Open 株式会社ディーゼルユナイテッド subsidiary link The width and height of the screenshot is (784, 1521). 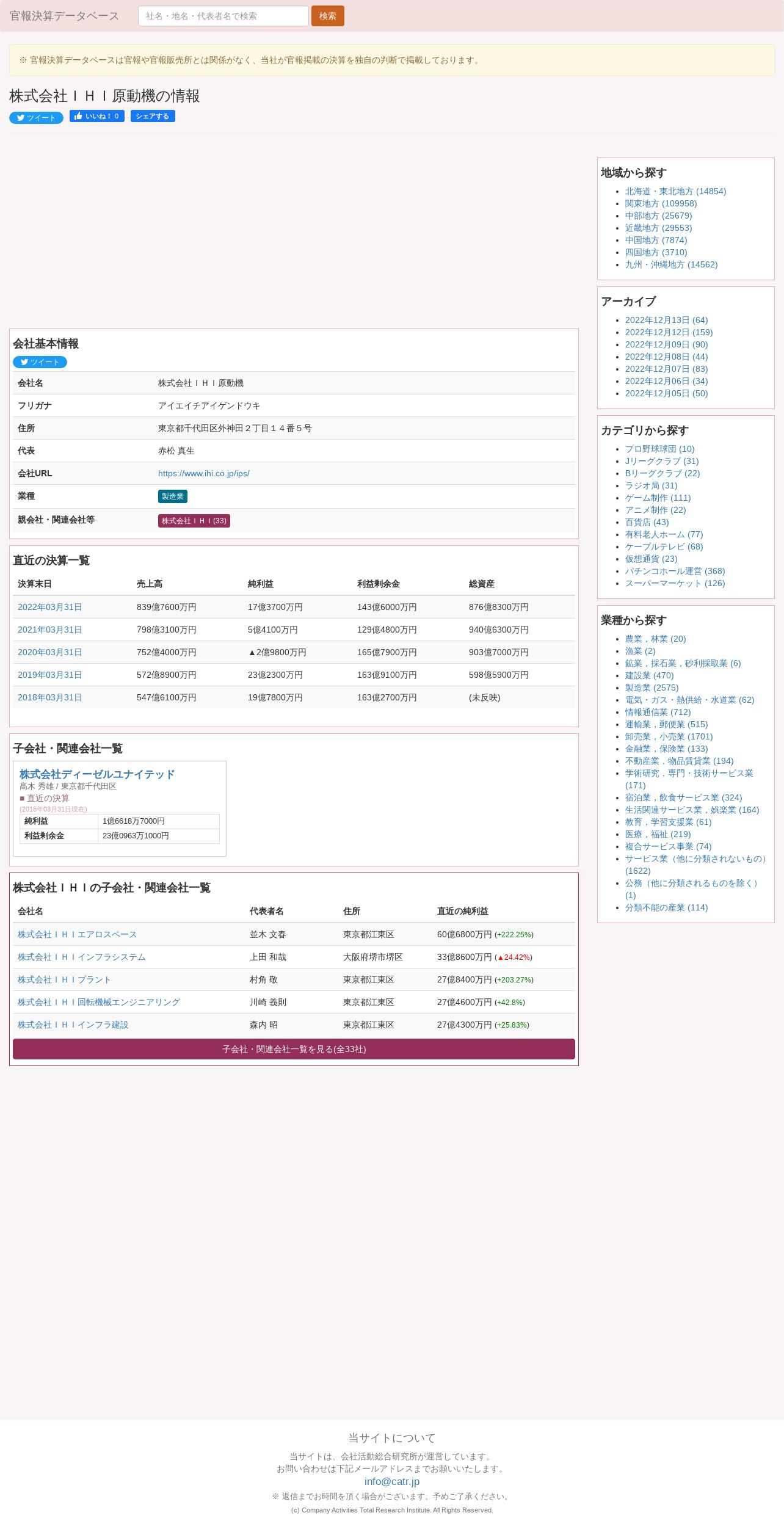[97, 774]
